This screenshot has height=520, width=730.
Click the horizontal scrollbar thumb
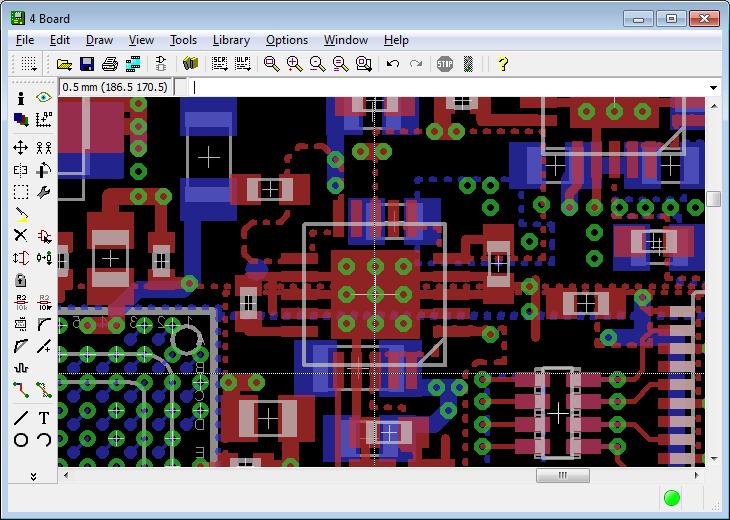click(562, 475)
